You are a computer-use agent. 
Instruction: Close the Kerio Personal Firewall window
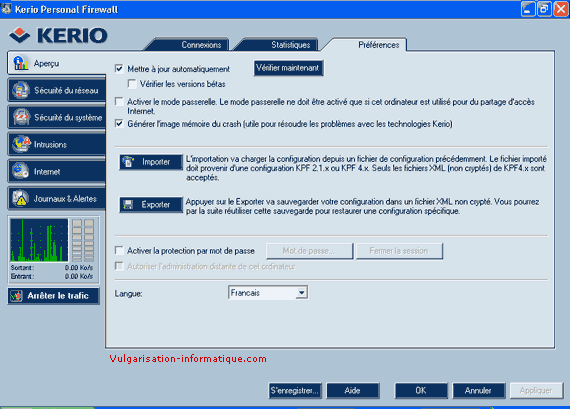(561, 9)
